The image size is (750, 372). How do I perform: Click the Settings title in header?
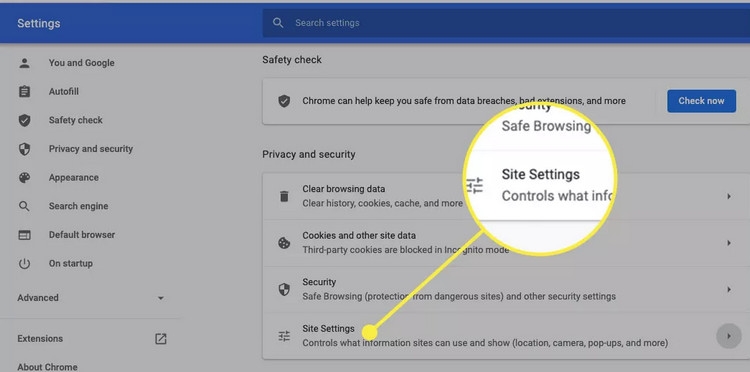point(39,23)
